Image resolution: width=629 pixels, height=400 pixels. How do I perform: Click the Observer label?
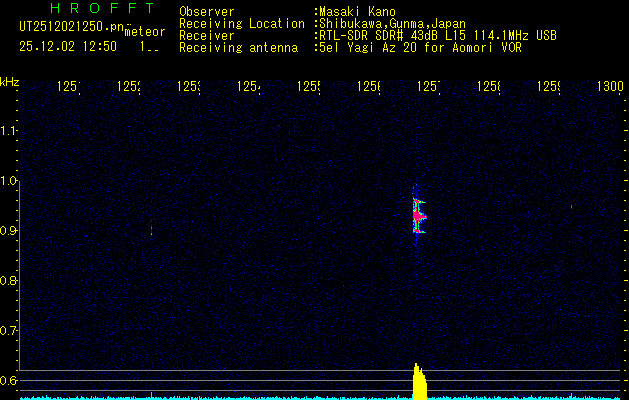(207, 12)
